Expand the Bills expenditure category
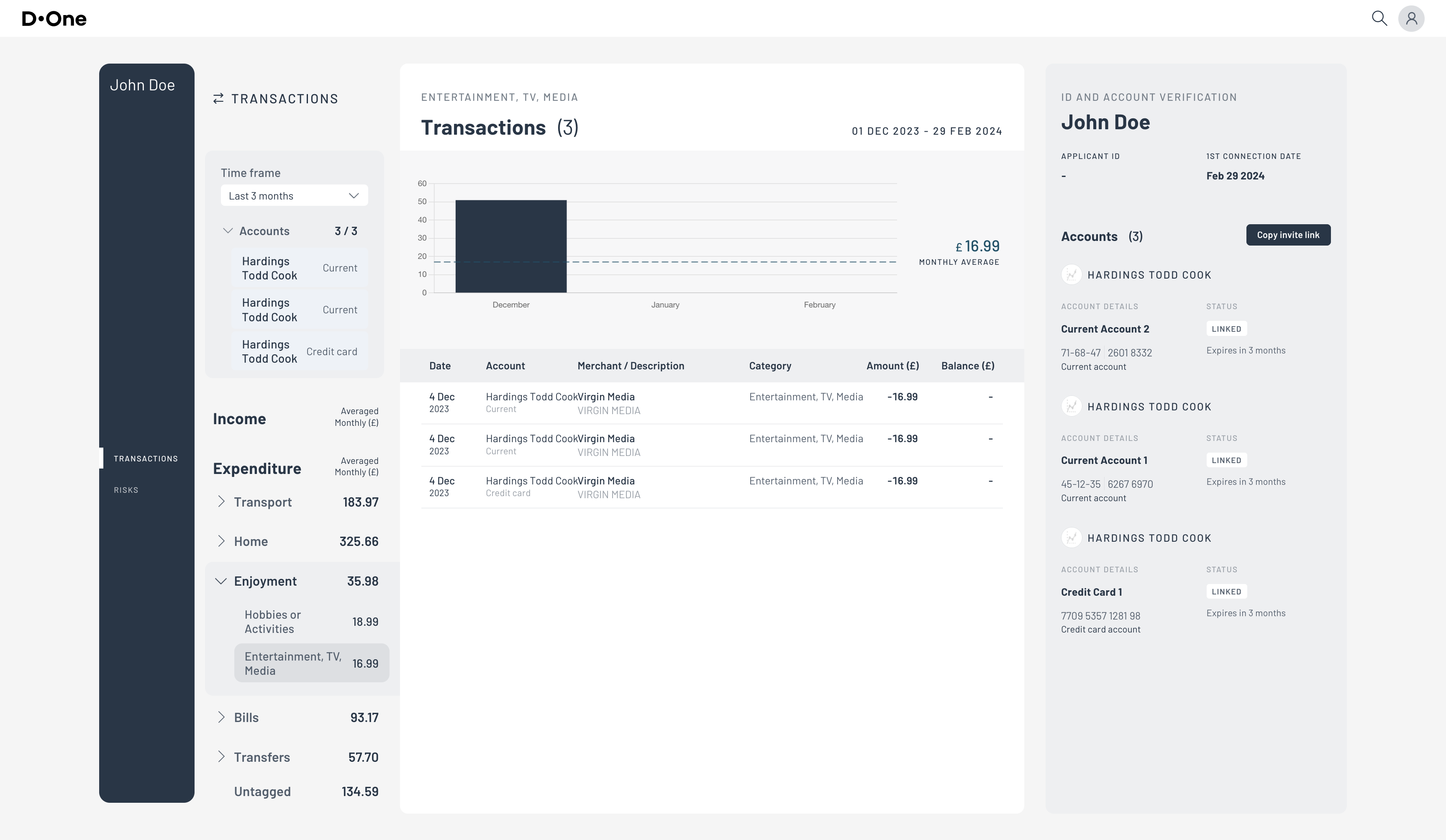 pos(221,717)
